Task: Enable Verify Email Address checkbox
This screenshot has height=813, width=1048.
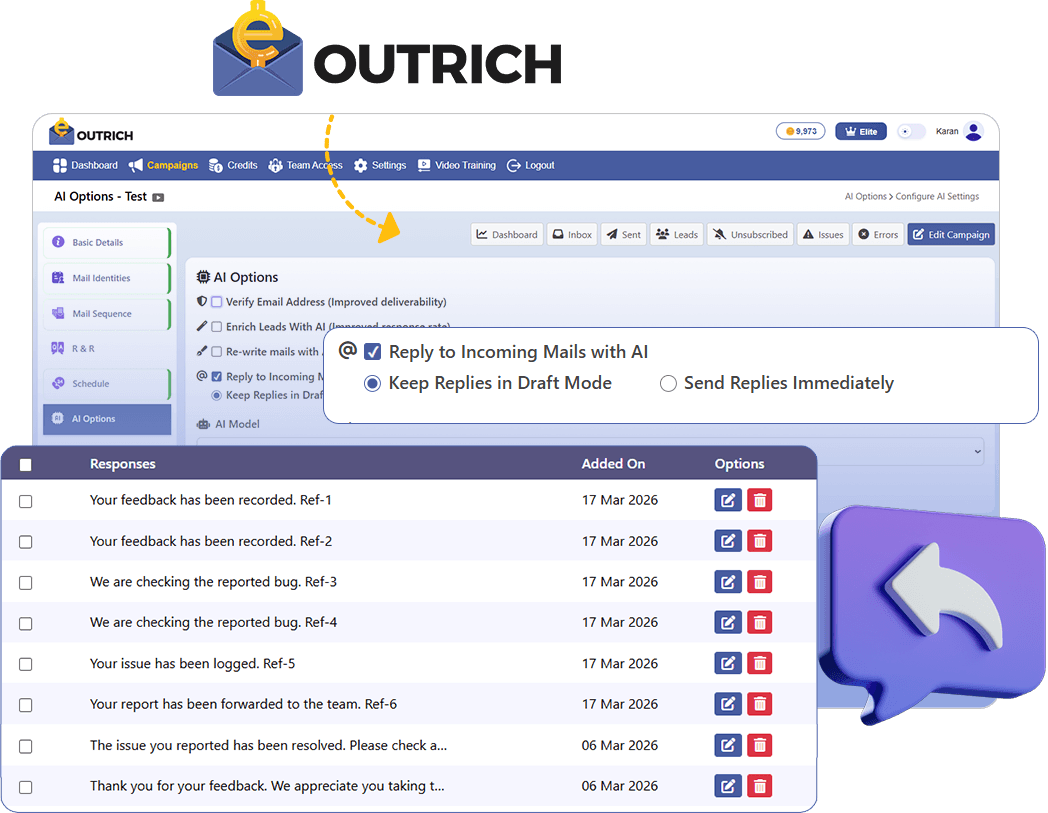Action: coord(216,302)
